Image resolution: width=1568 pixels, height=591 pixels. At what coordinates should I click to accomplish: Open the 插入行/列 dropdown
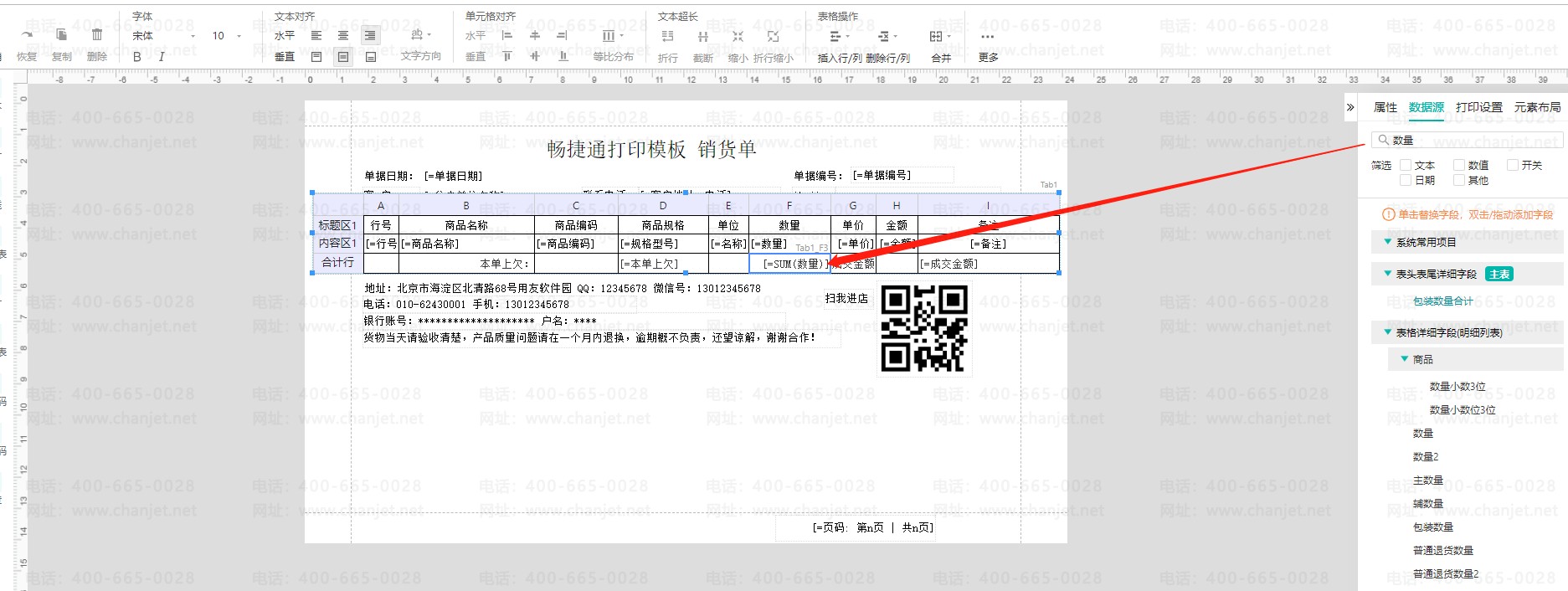(840, 36)
